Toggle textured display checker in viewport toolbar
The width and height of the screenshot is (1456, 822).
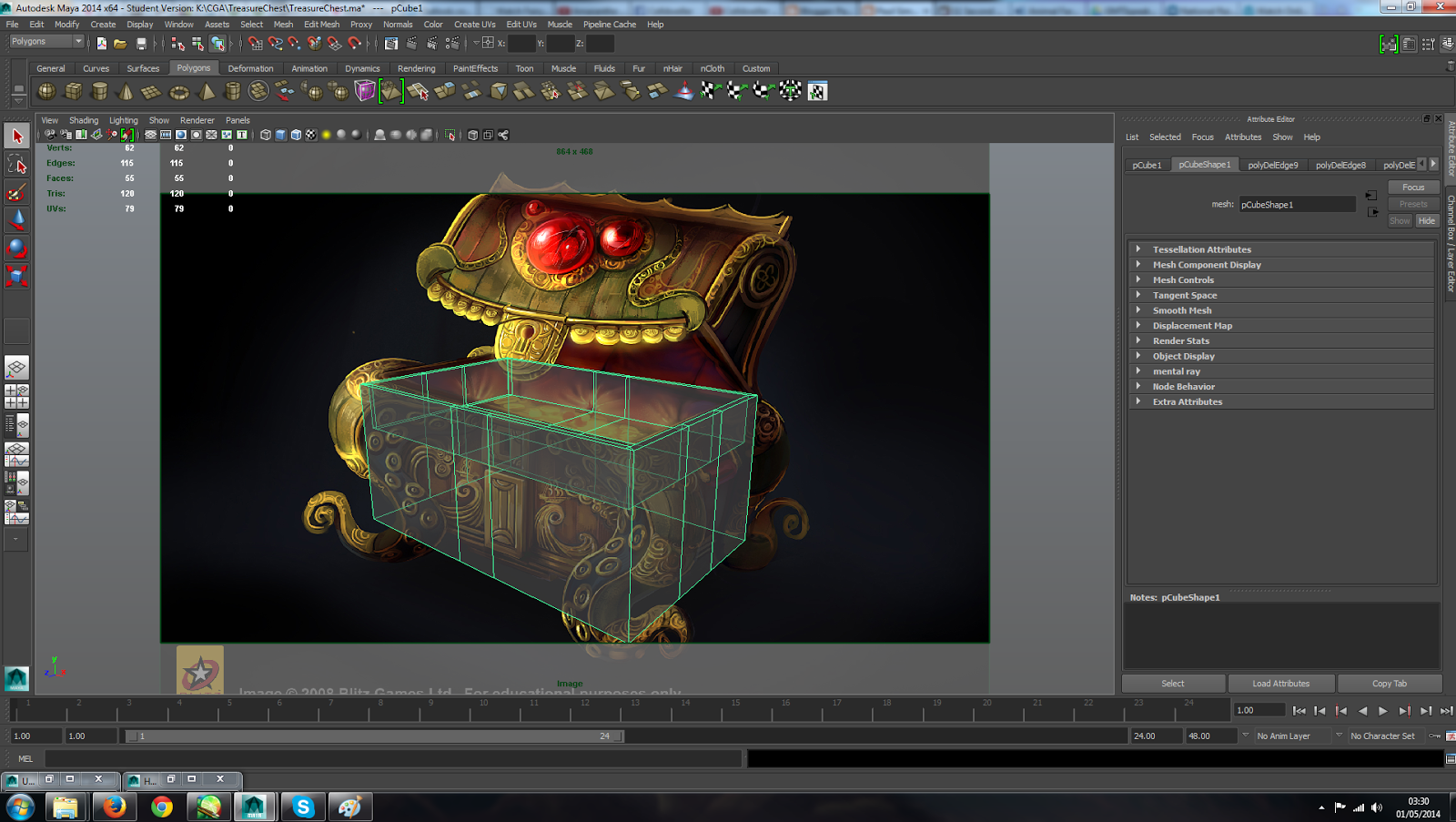[x=311, y=135]
